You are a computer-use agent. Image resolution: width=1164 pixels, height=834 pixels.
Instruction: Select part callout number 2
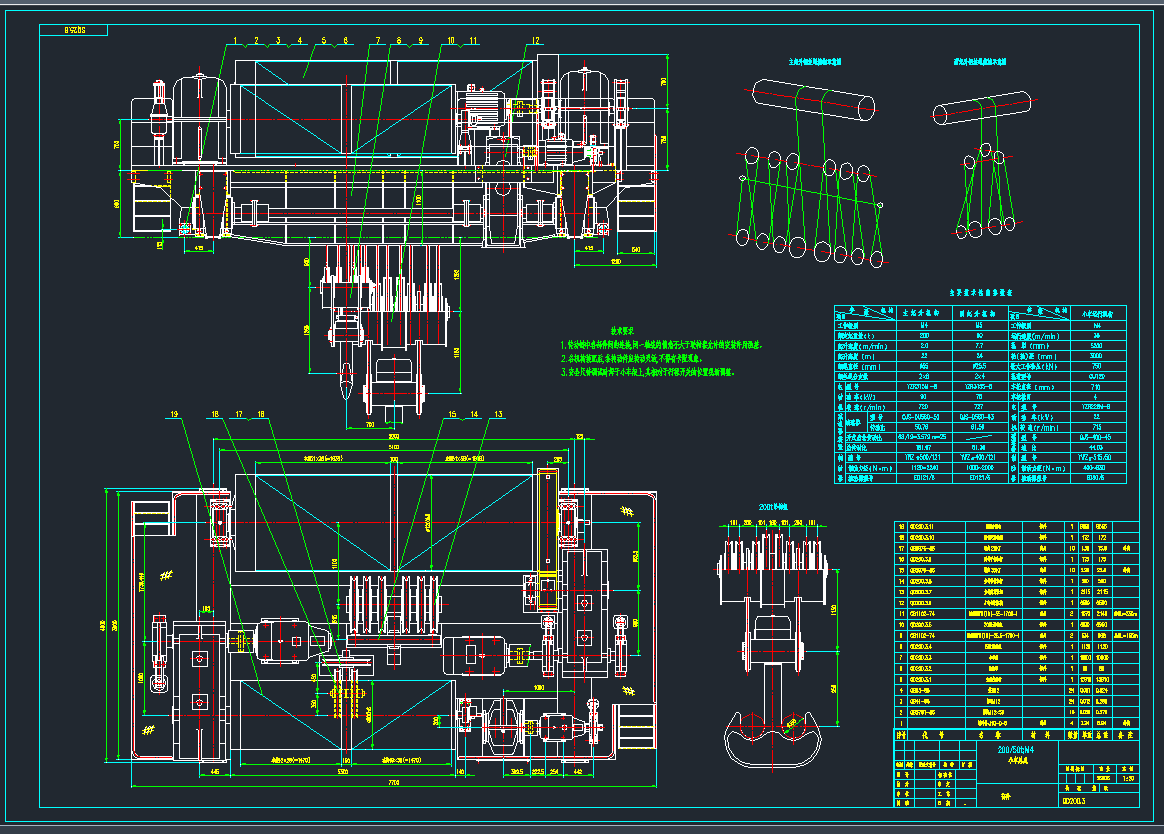tap(257, 41)
